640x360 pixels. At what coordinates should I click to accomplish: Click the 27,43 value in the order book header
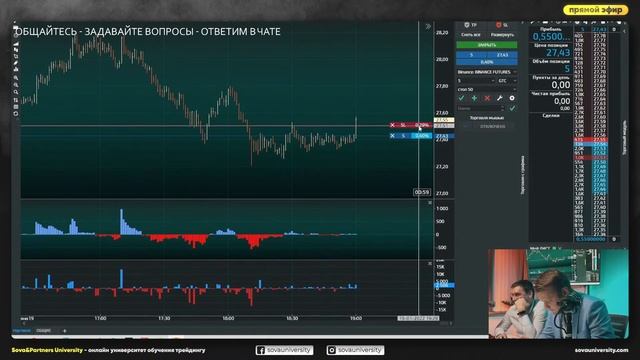(x=599, y=29)
